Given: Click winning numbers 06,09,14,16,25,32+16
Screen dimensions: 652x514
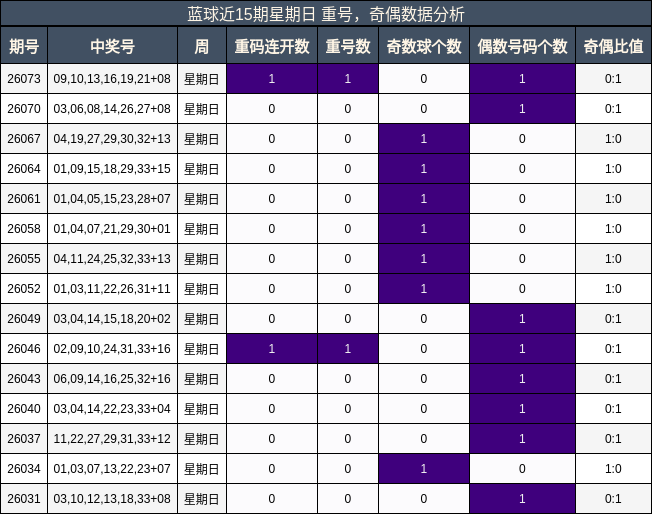Looking at the screenshot, I should pos(112,378).
